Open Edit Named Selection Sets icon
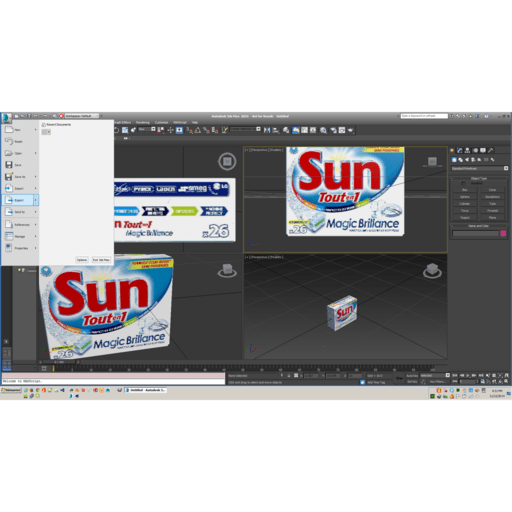 225,130
